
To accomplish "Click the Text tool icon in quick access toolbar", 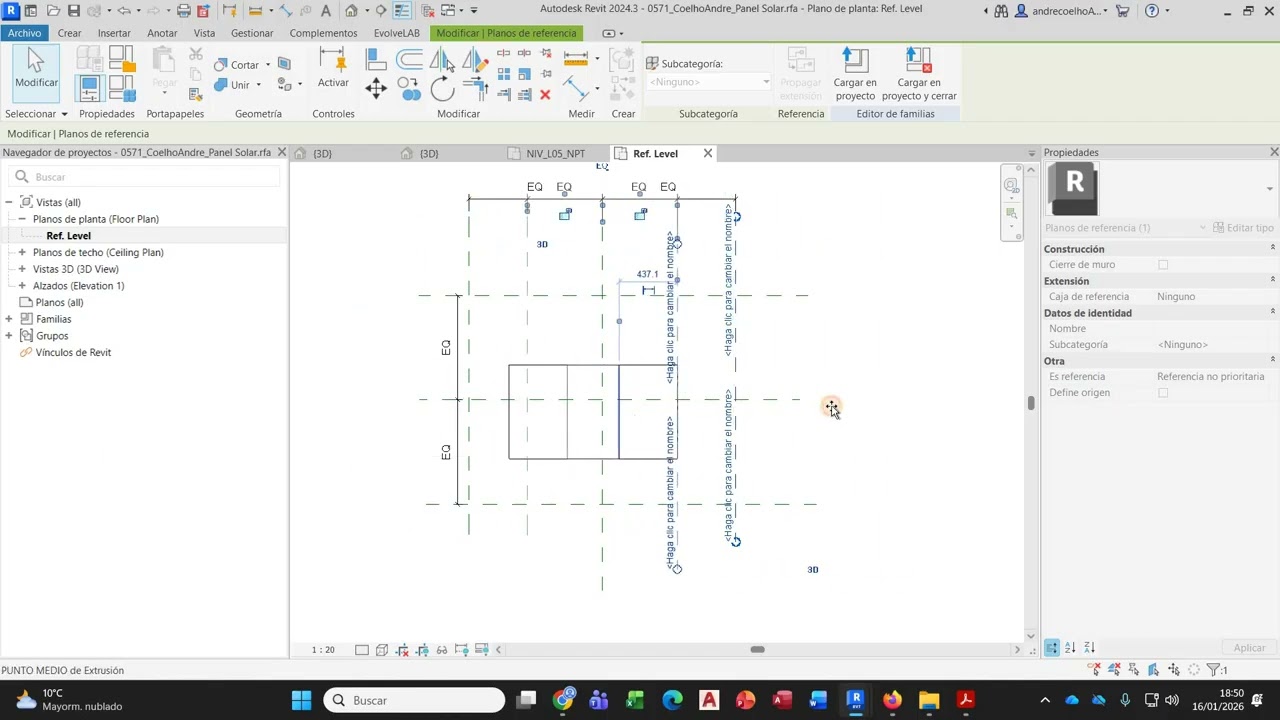I will pos(326,11).
